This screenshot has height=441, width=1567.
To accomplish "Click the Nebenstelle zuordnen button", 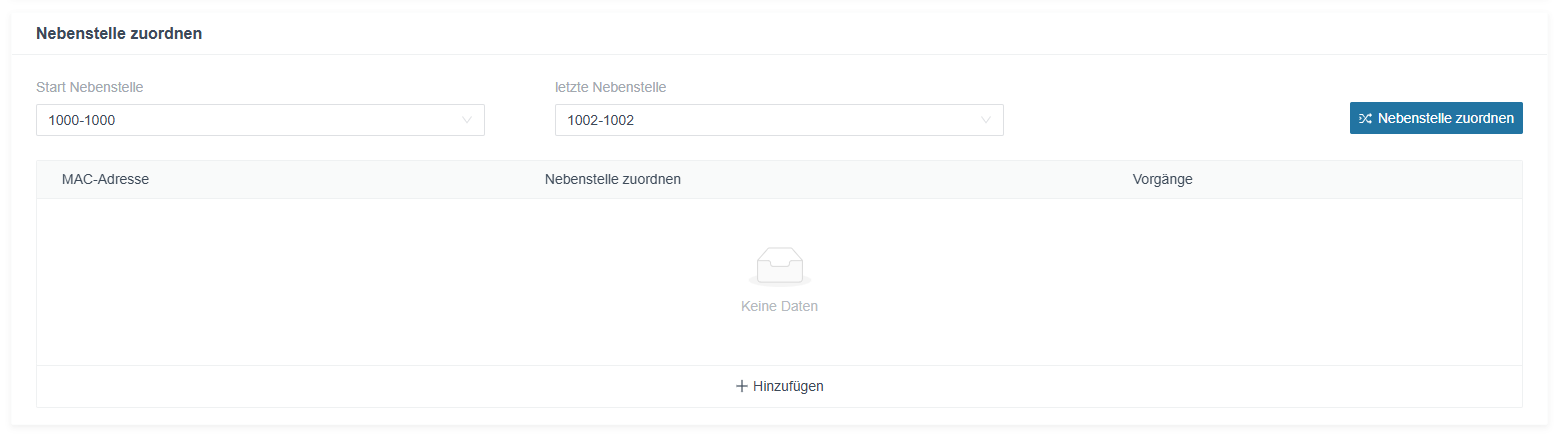I will click(1436, 118).
